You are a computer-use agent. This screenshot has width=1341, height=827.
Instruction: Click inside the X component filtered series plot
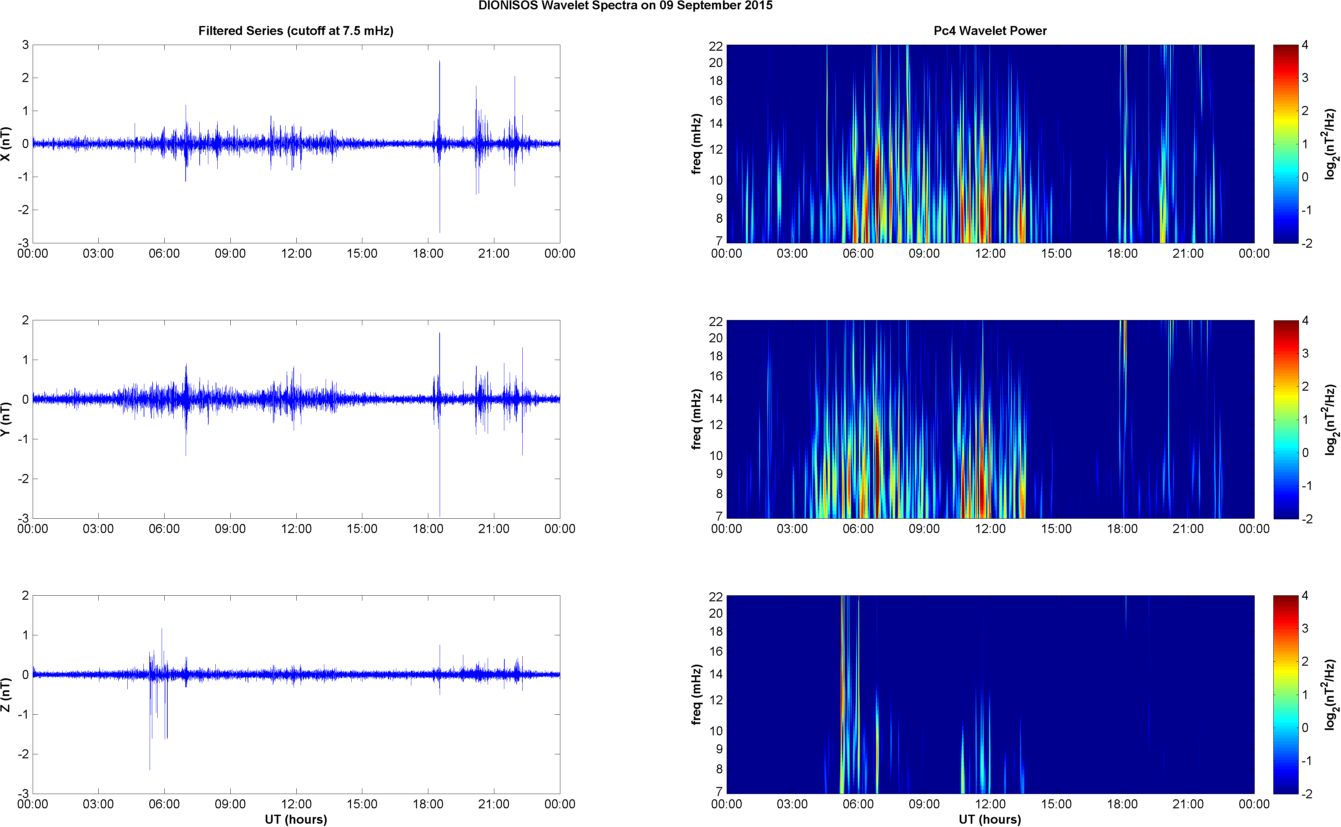tap(297, 144)
